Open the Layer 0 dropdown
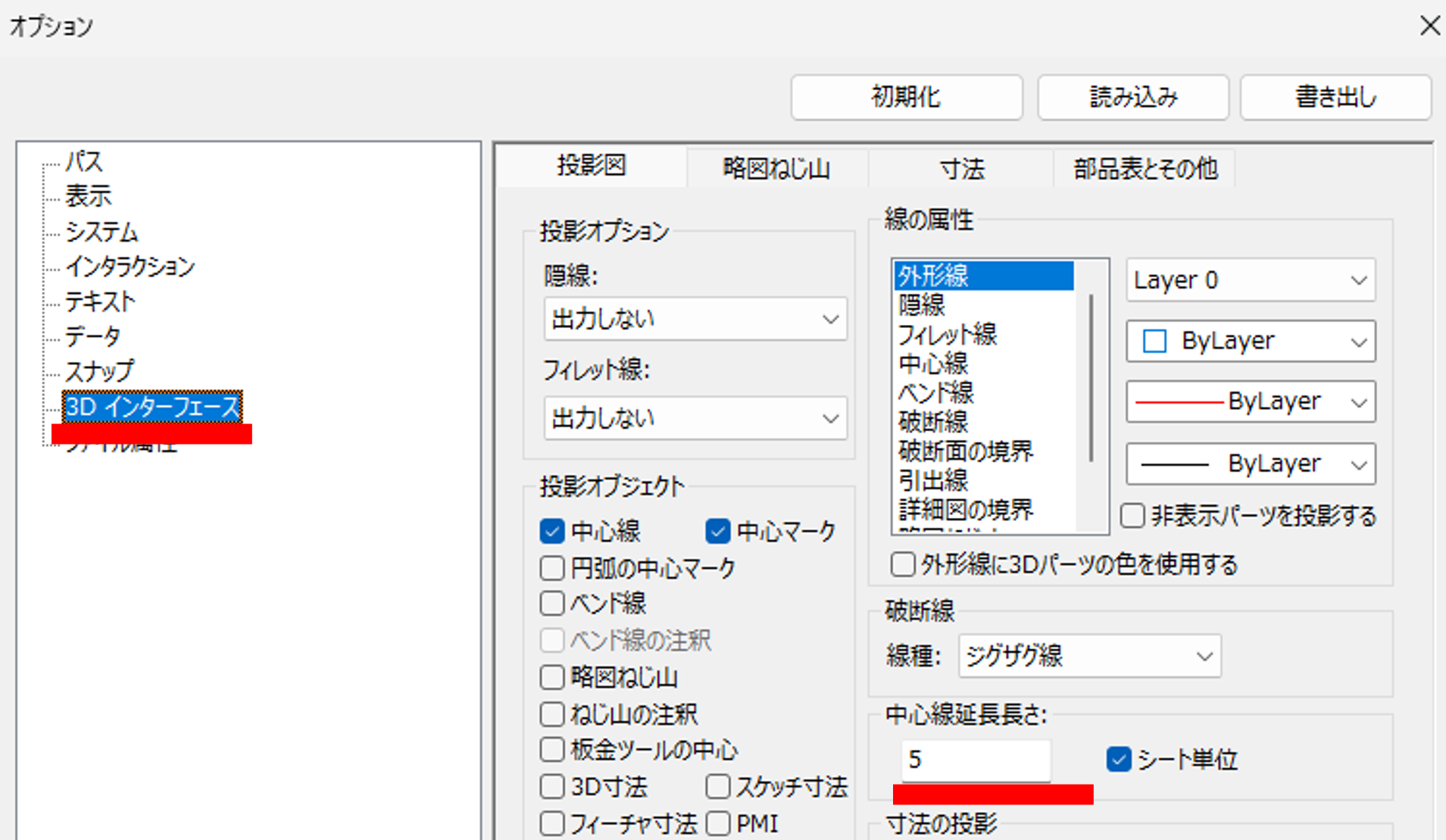The height and width of the screenshot is (840, 1446). pos(1250,280)
